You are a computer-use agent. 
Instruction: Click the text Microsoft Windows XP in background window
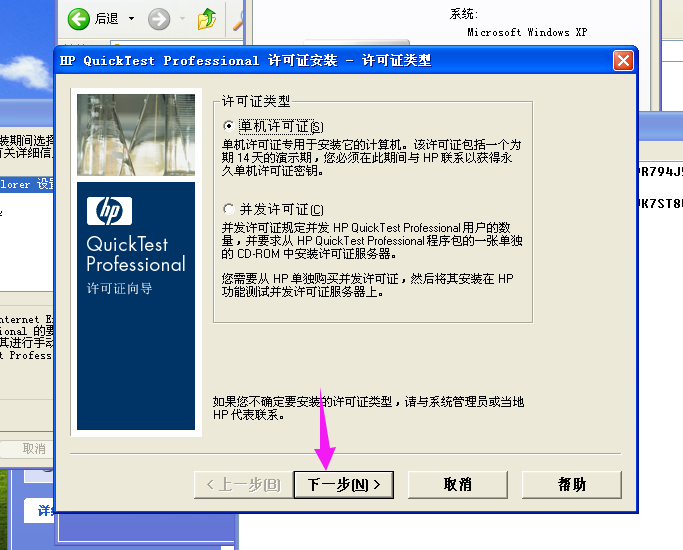[527, 32]
